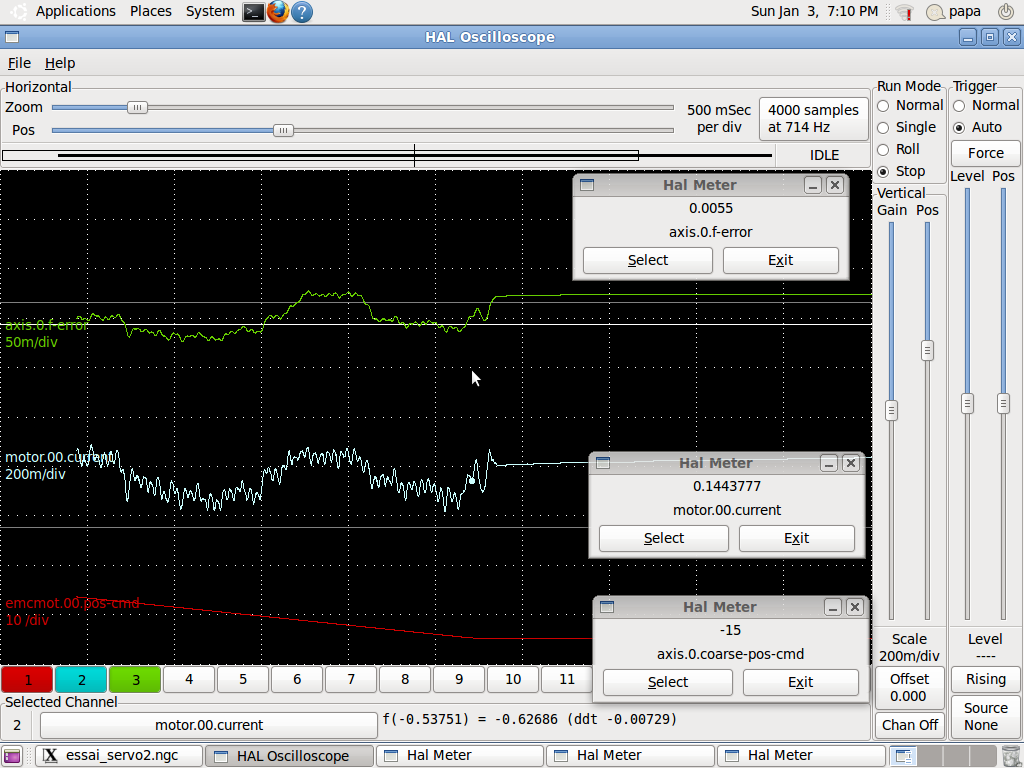This screenshot has width=1024, height=768.
Task: Launch the terminal from top panel
Action: coord(254,12)
